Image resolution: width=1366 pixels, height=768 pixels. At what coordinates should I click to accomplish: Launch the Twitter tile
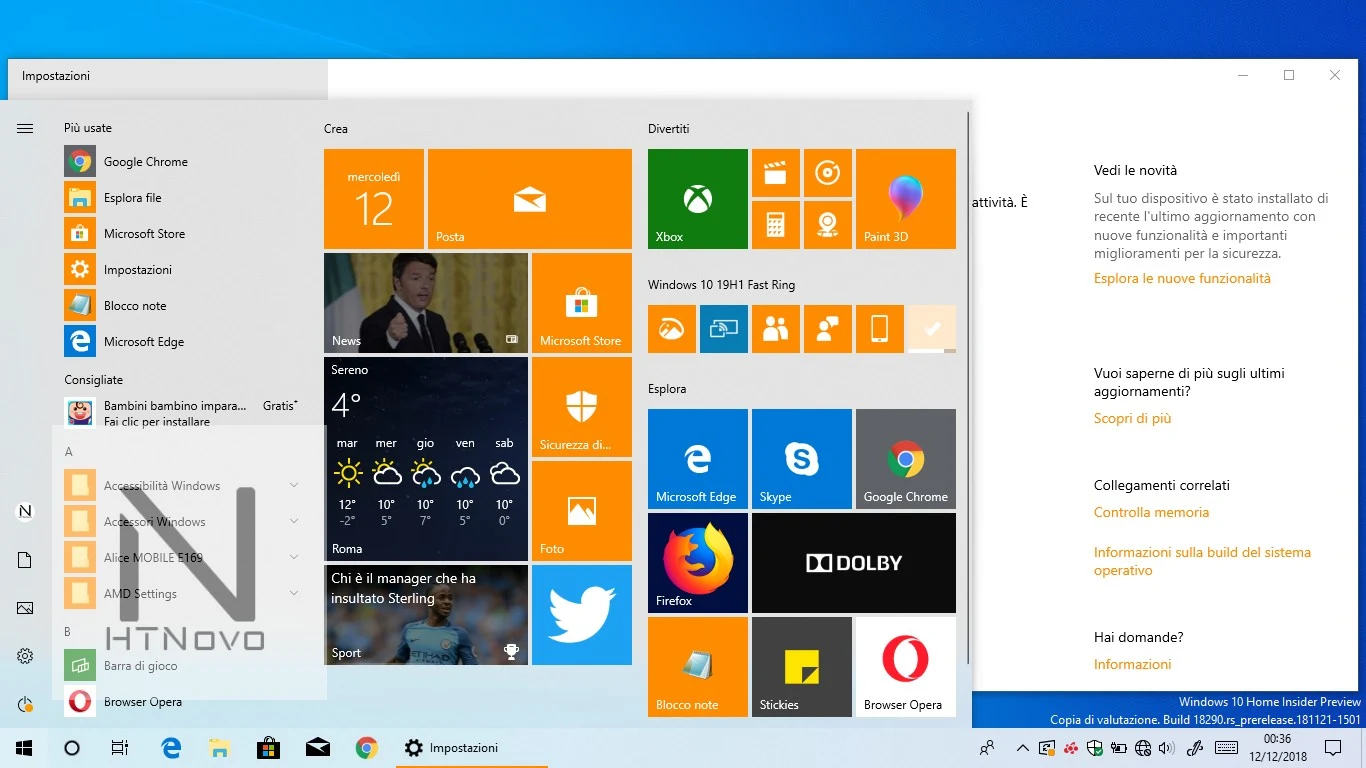tap(581, 615)
